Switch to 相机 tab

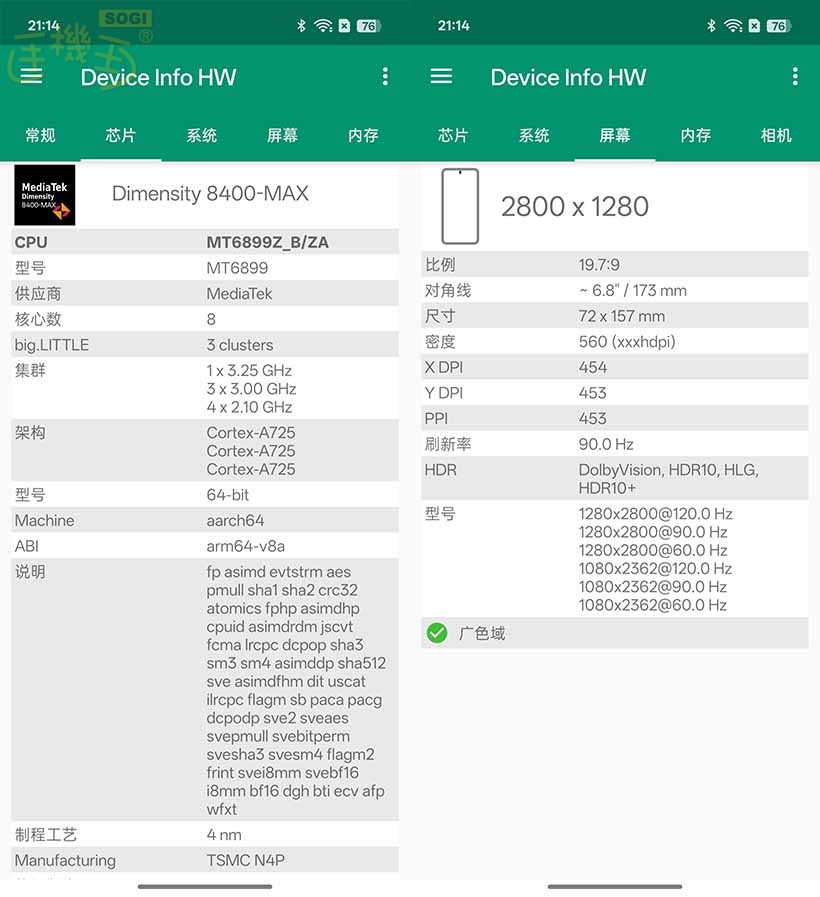pyautogui.click(x=776, y=135)
